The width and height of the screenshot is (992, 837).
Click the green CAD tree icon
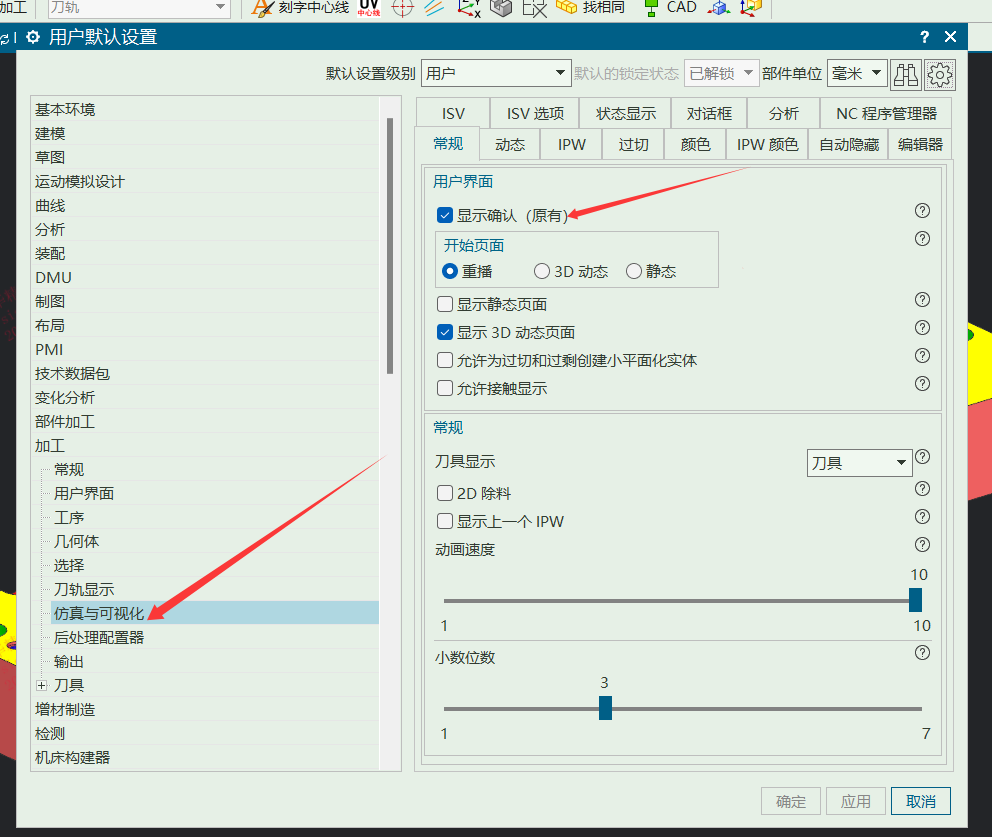coord(650,8)
